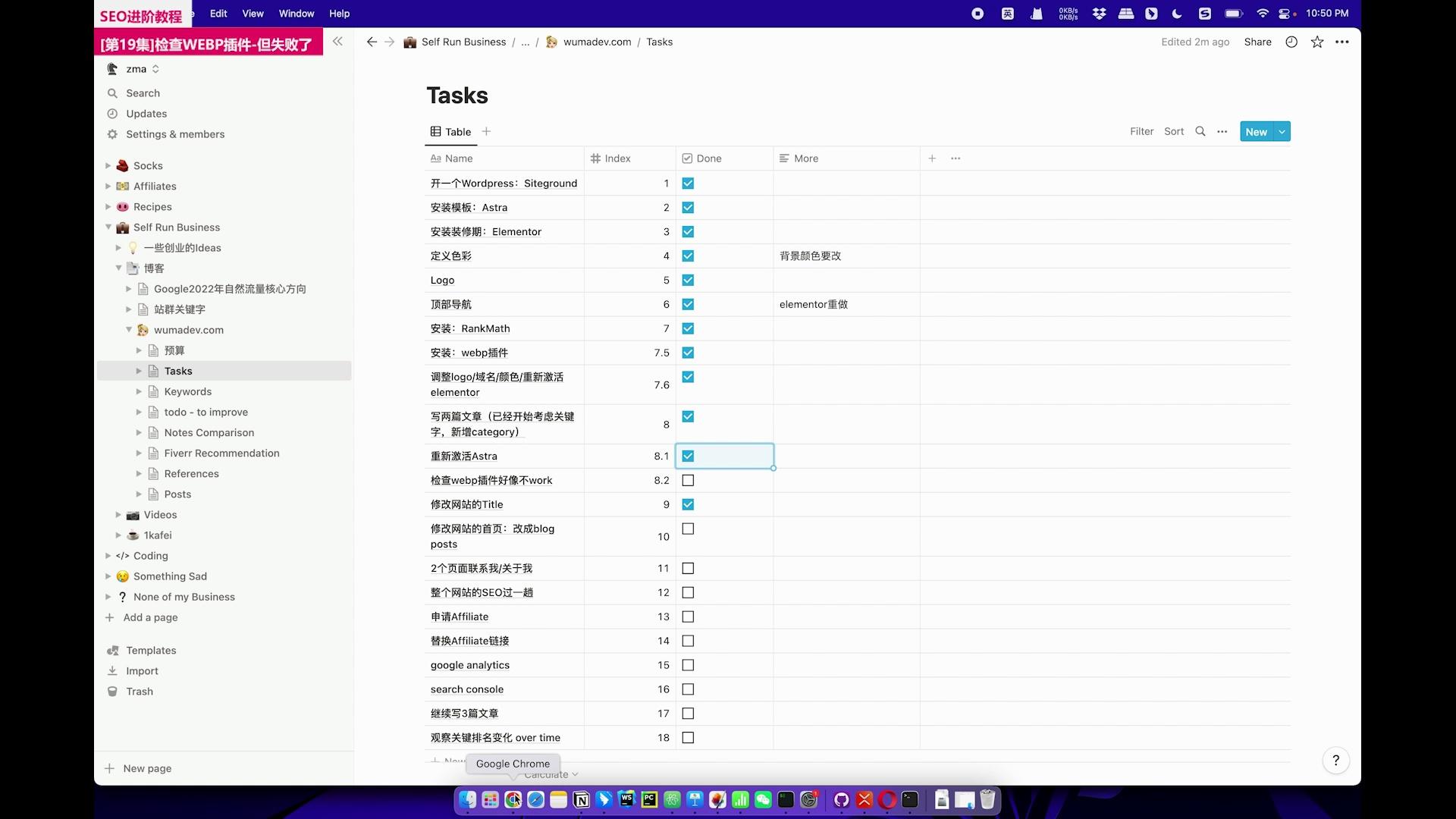Open the page history clock icon
Viewport: 1456px width, 819px height.
coord(1291,42)
